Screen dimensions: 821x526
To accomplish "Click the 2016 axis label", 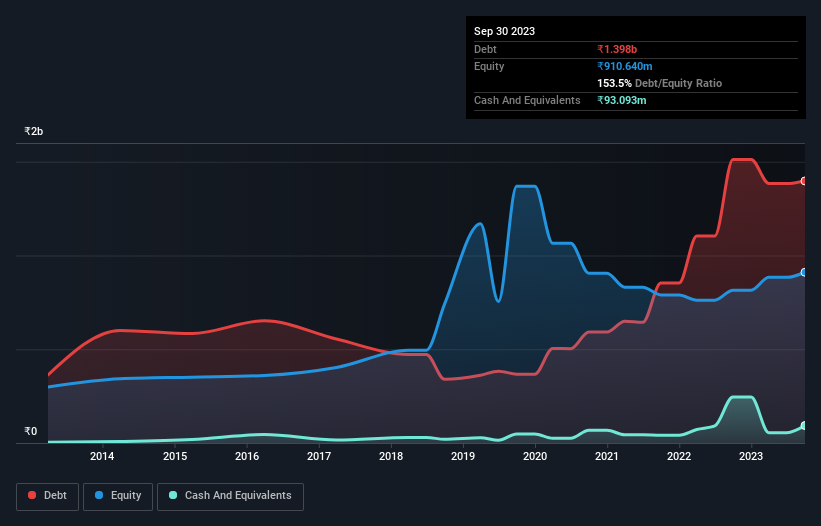I will 247,456.
